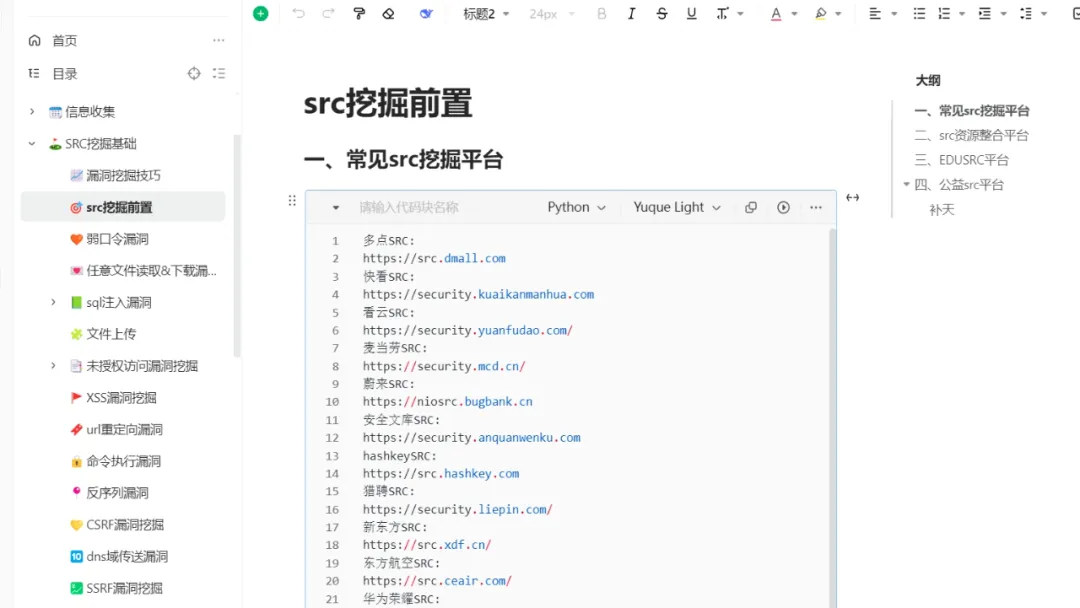Expand the 信息收集 tree node
Viewport: 1080px width, 608px height.
(32, 111)
